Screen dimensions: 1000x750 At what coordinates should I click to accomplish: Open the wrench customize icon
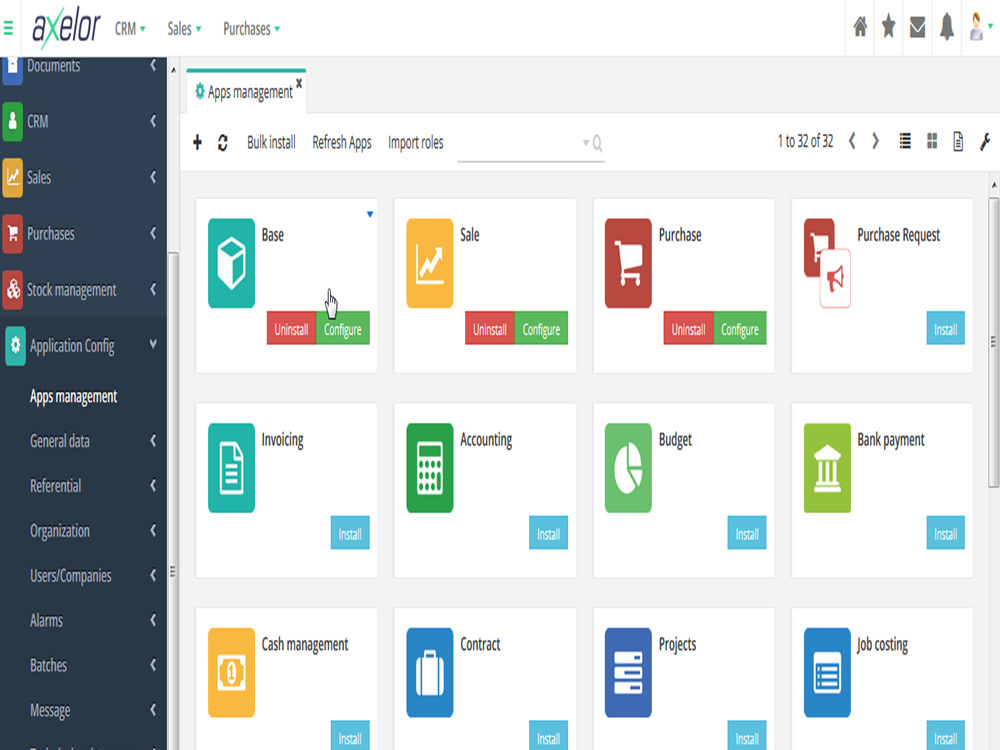[x=985, y=142]
